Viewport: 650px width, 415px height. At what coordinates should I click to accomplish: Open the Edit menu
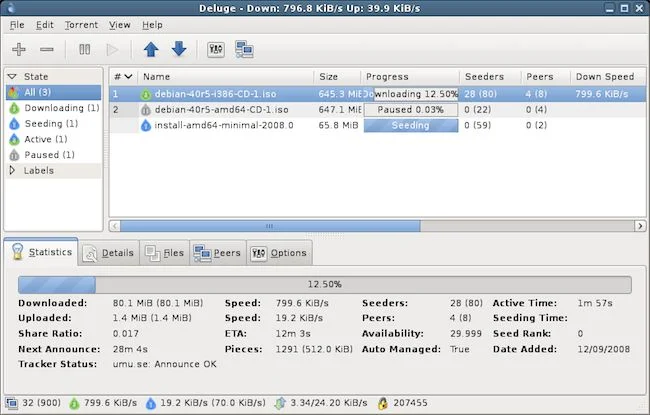44,25
